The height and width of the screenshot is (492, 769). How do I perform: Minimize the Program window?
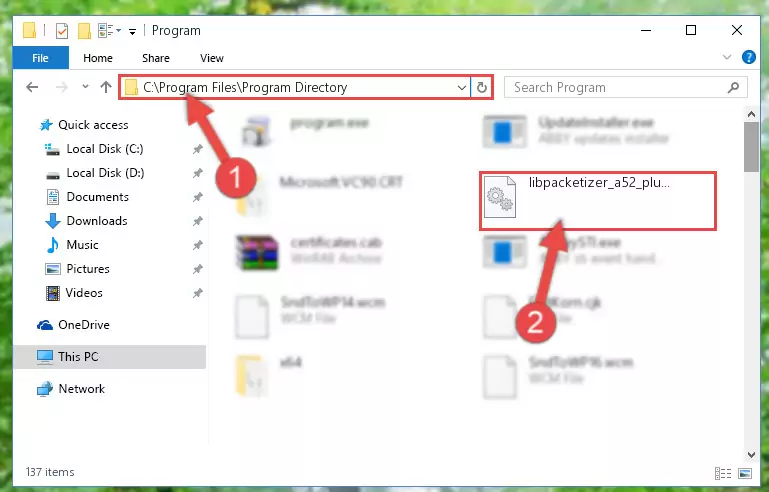[x=646, y=30]
